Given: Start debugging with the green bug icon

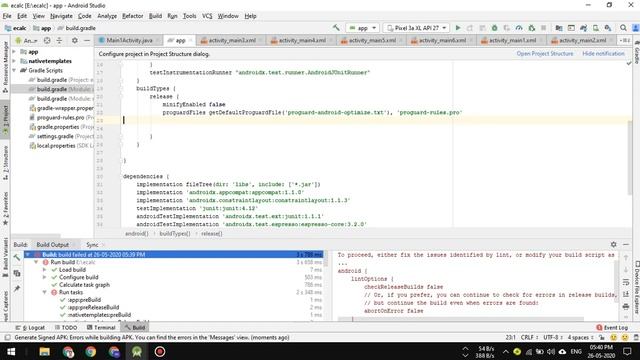Looking at the screenshot, I should (x=494, y=28).
